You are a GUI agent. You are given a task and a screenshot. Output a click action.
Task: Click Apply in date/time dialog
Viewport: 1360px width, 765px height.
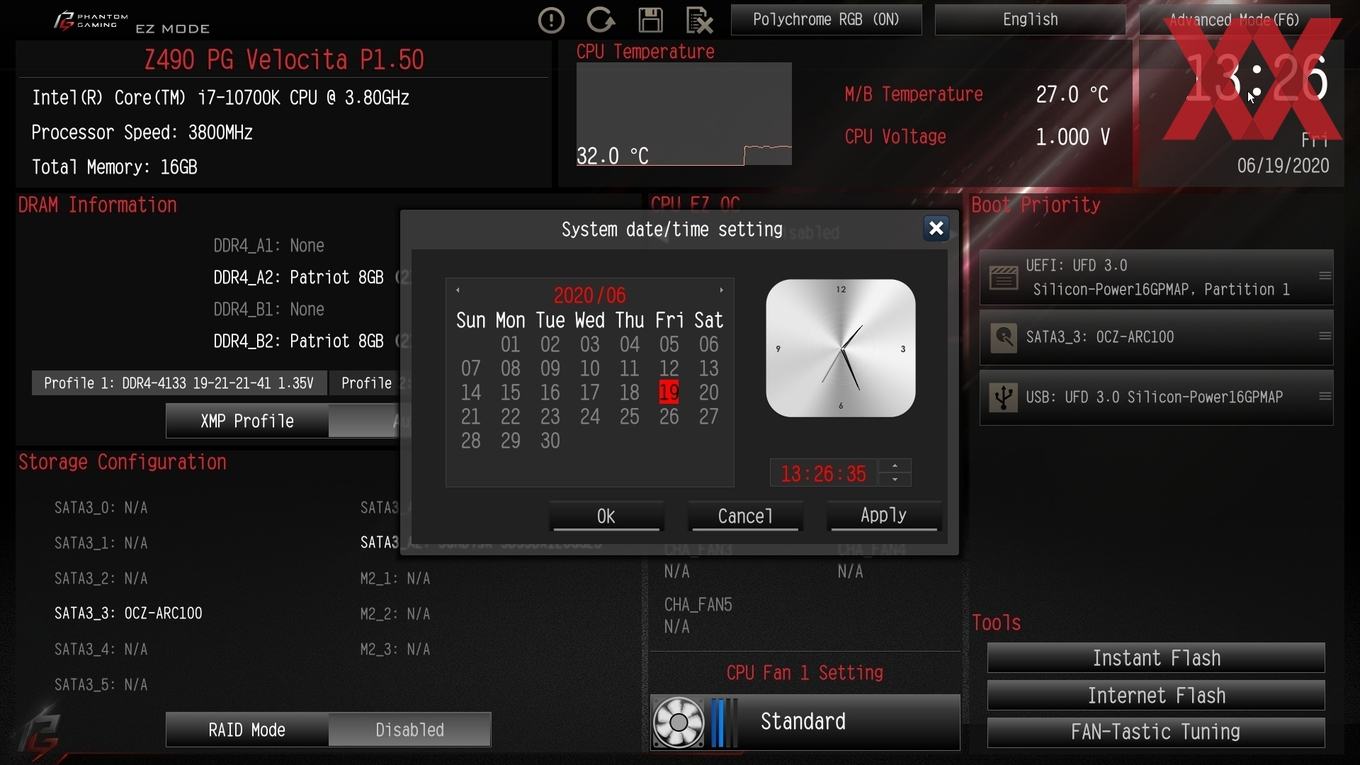884,516
